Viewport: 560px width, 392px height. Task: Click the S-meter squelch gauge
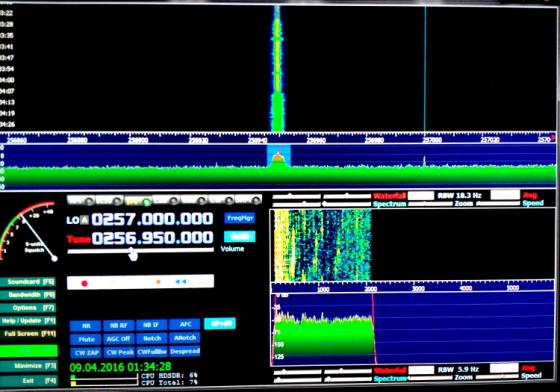click(x=29, y=231)
